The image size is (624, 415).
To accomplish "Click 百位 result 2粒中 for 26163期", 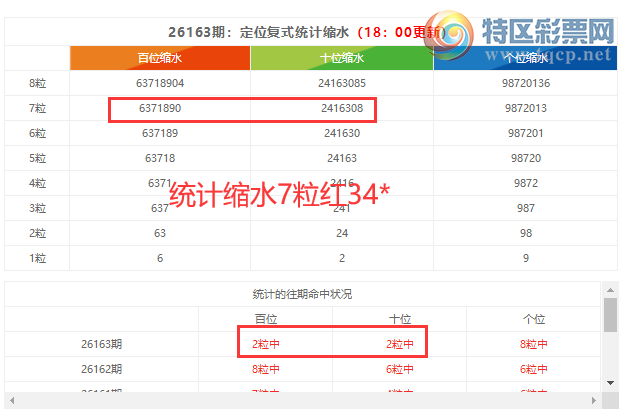I will [x=266, y=344].
